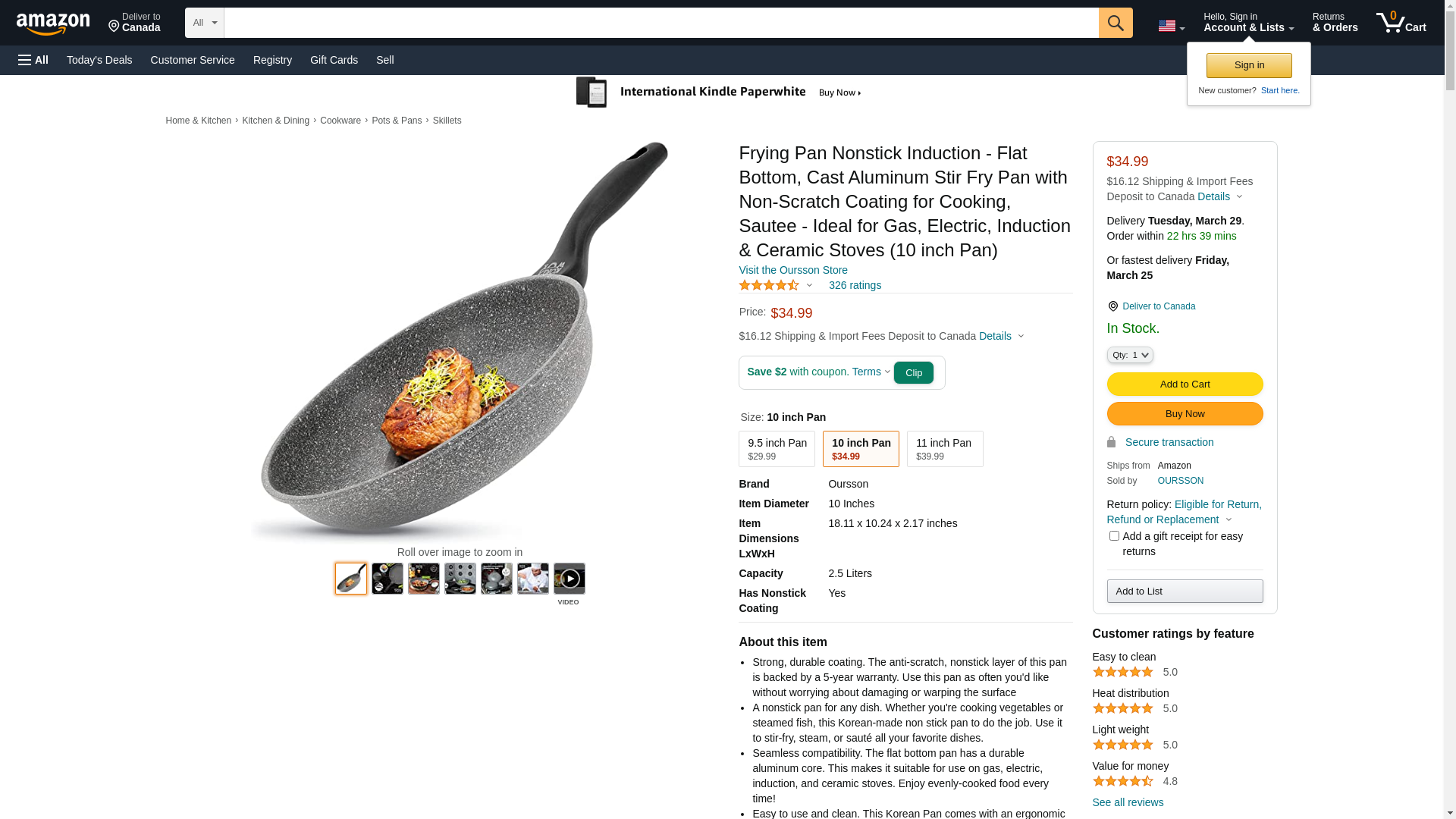Expand the coupon Terms dropdown
Screen dimensions: 1456x819
coord(871,372)
